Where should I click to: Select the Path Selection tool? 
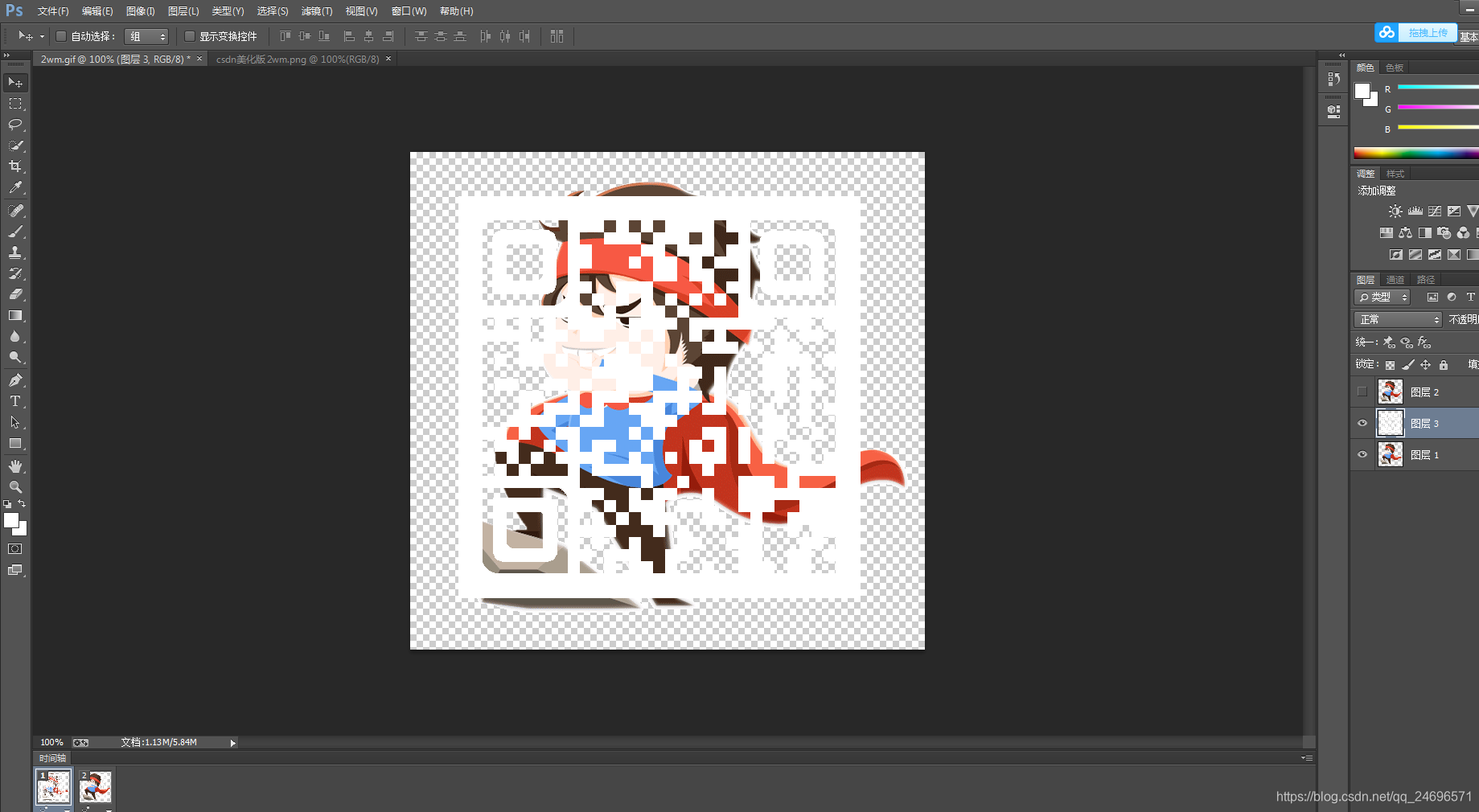15,422
